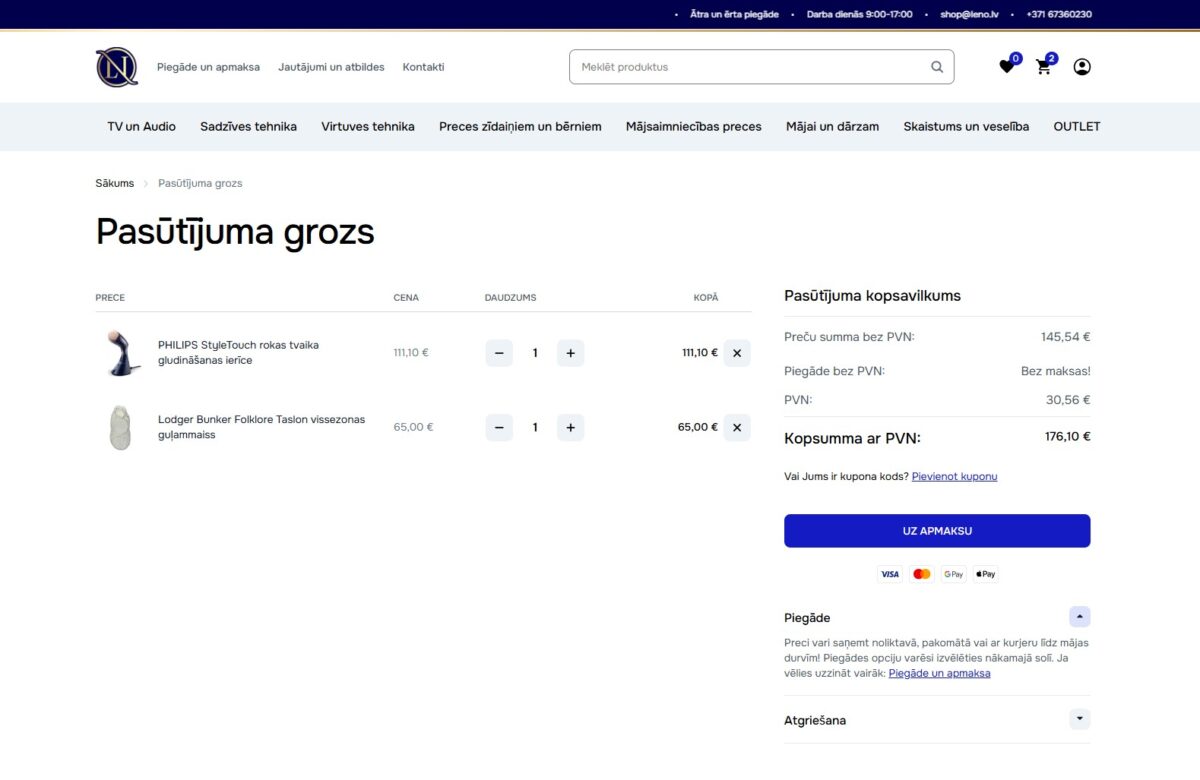Click the search magnifier icon

click(936, 66)
